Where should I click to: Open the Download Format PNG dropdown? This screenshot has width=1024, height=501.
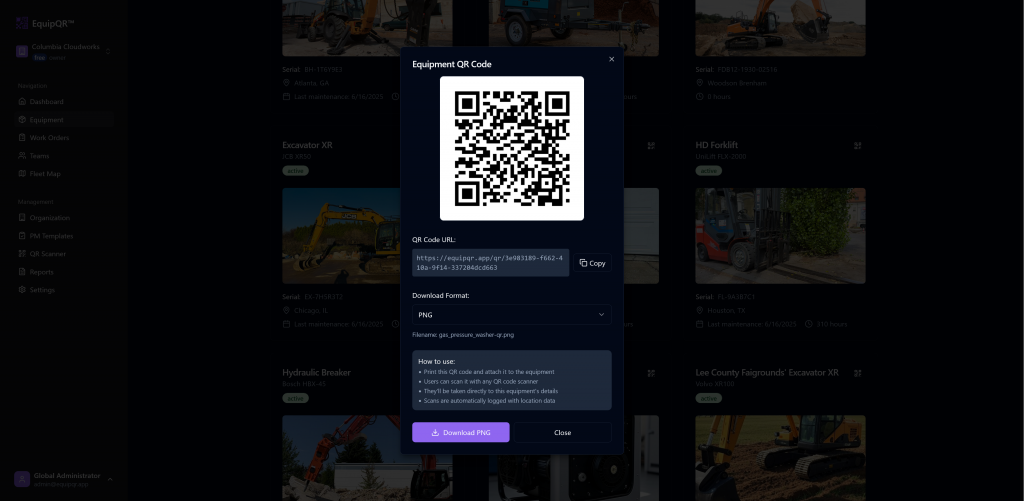[511, 315]
